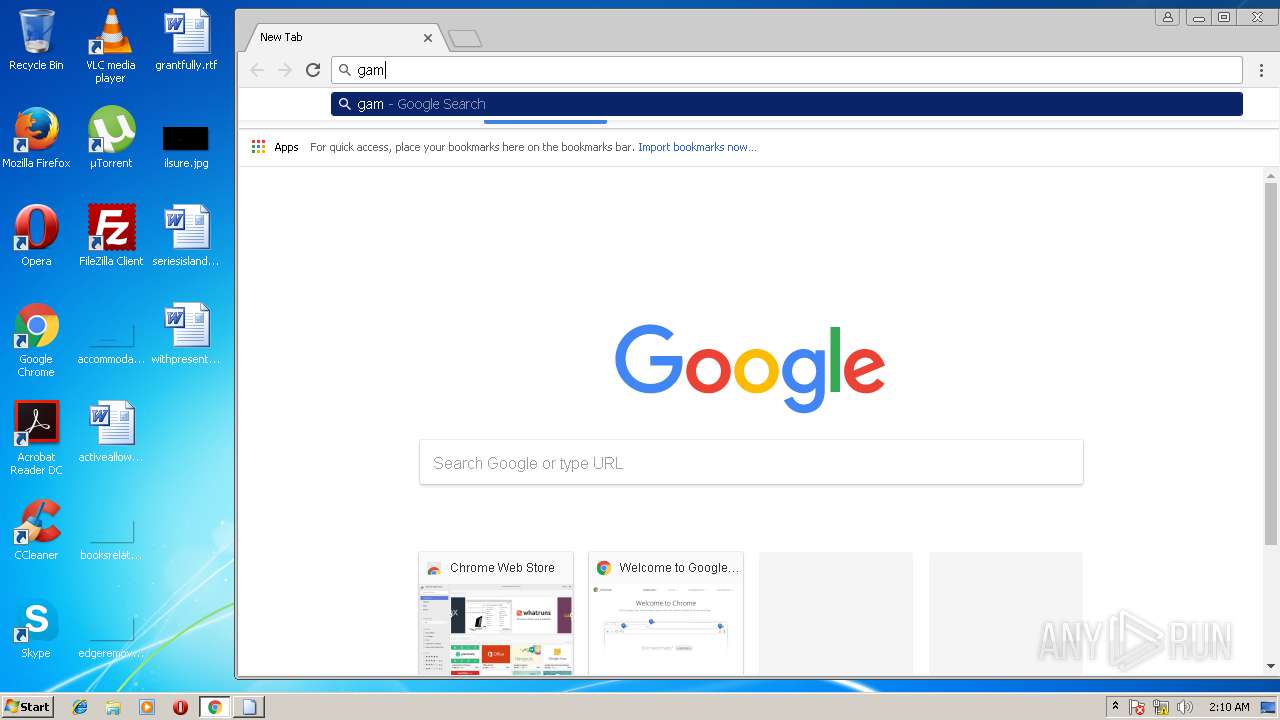This screenshot has height=720, width=1280.
Task: Open Chrome's three-dot menu
Action: tap(1262, 70)
